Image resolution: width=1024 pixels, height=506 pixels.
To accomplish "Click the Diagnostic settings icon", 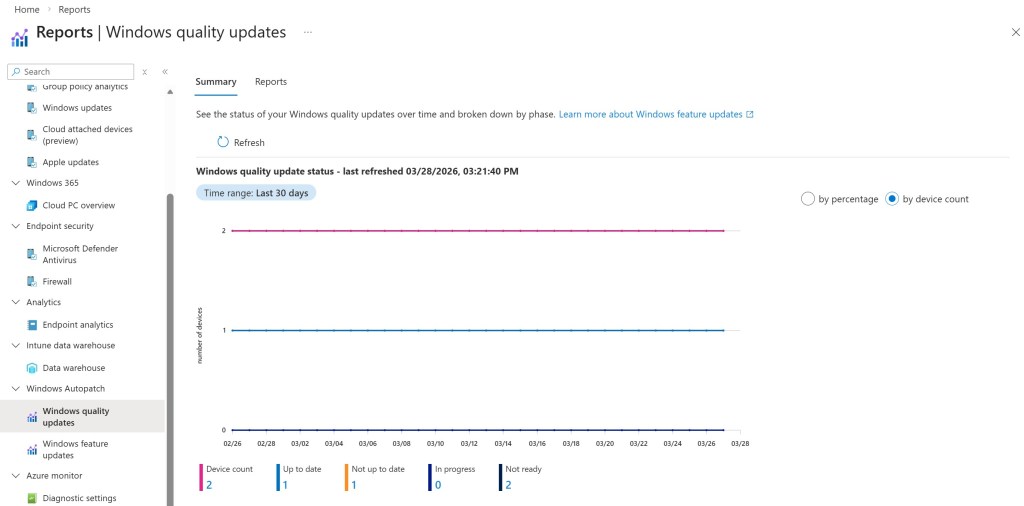I will click(33, 498).
